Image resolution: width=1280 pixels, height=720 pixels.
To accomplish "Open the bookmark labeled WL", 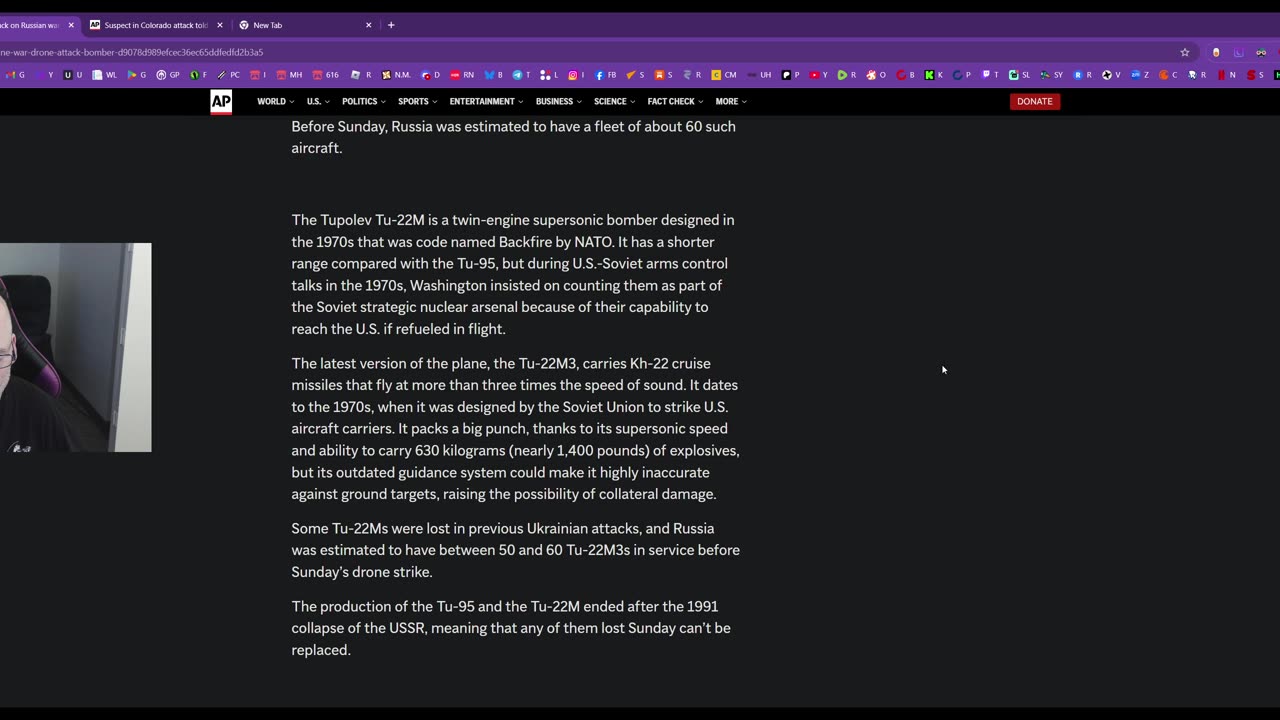I will point(104,75).
